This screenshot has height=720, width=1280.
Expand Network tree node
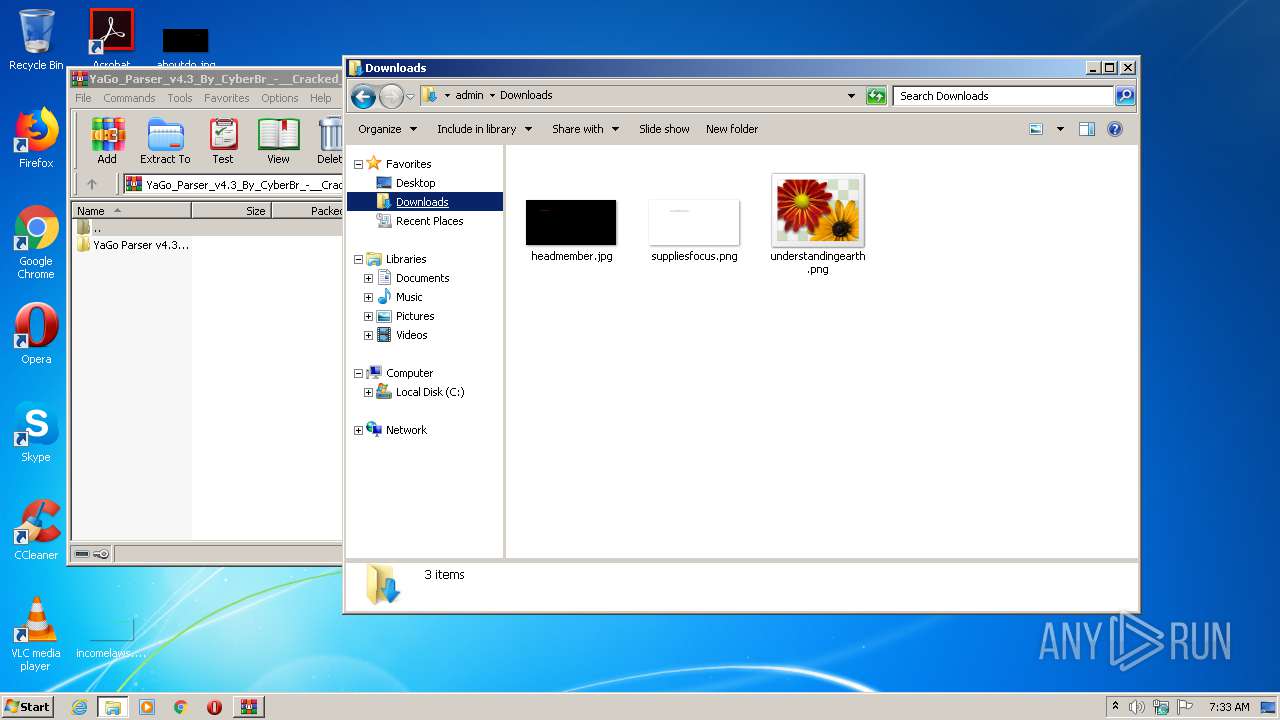coord(358,430)
